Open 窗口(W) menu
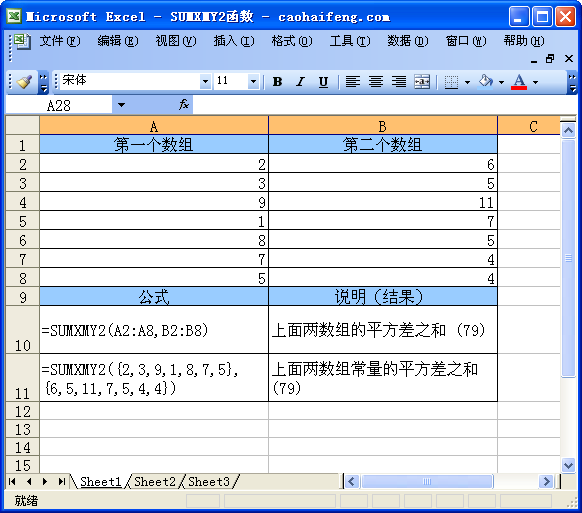 (x=466, y=41)
